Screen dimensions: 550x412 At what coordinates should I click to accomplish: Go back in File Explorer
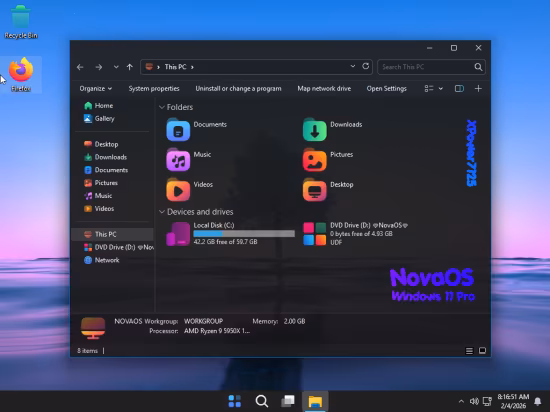pos(80,67)
